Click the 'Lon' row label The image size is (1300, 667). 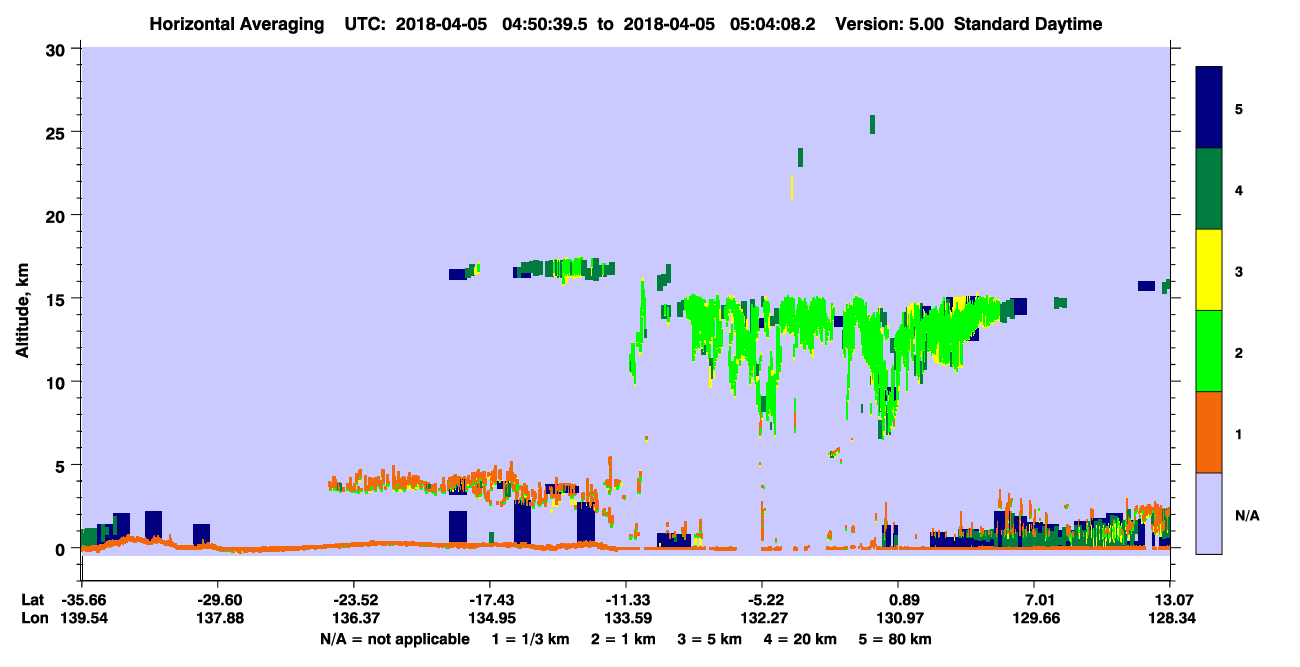point(34,618)
